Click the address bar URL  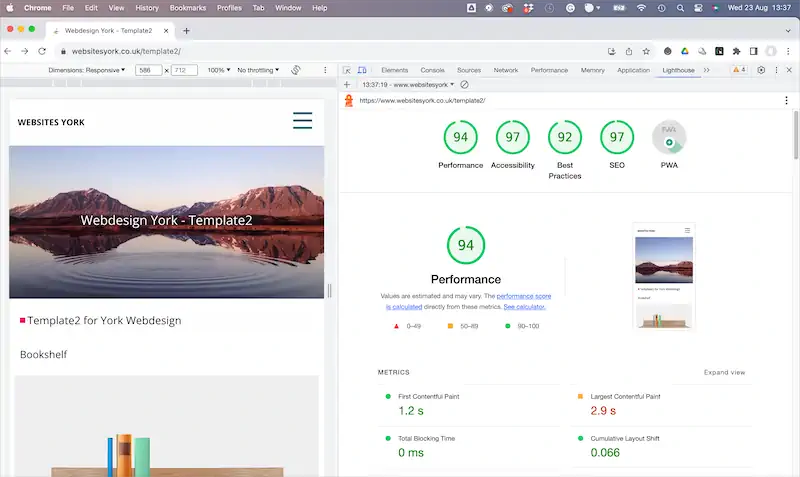coord(126,51)
